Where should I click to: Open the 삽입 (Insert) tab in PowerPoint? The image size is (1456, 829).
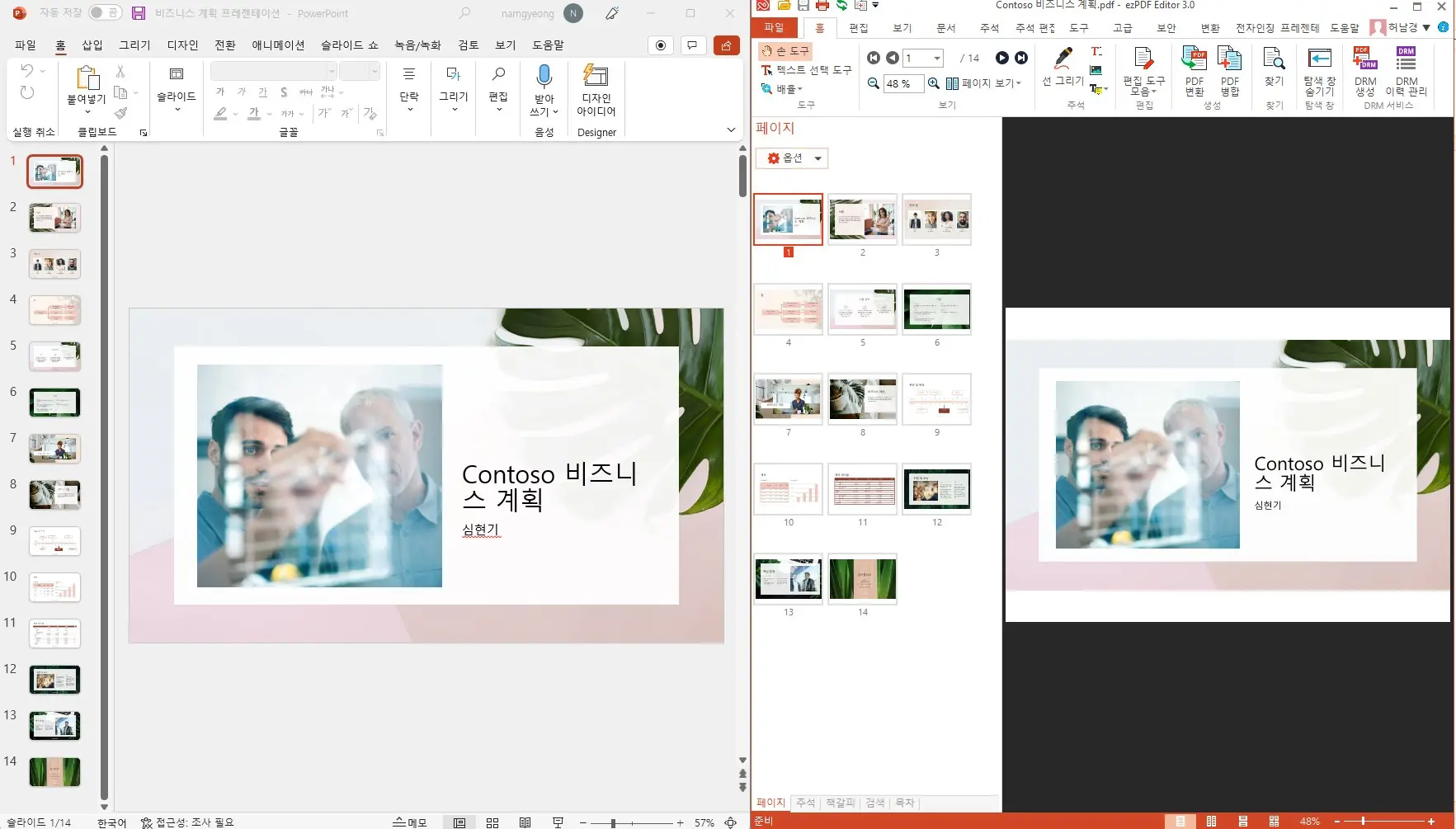point(92,45)
